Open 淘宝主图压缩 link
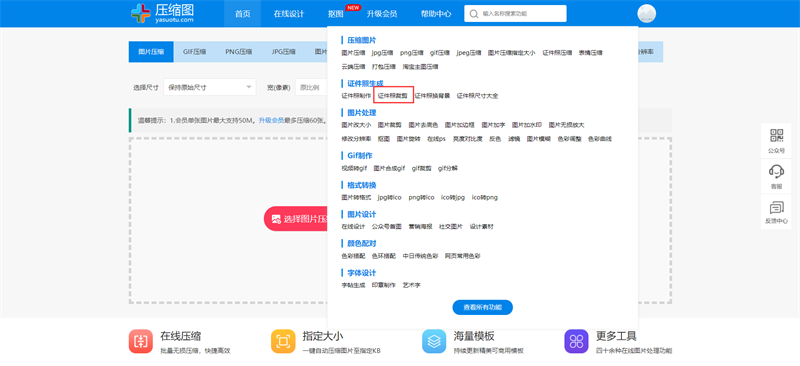This screenshot has width=800, height=366. point(420,66)
